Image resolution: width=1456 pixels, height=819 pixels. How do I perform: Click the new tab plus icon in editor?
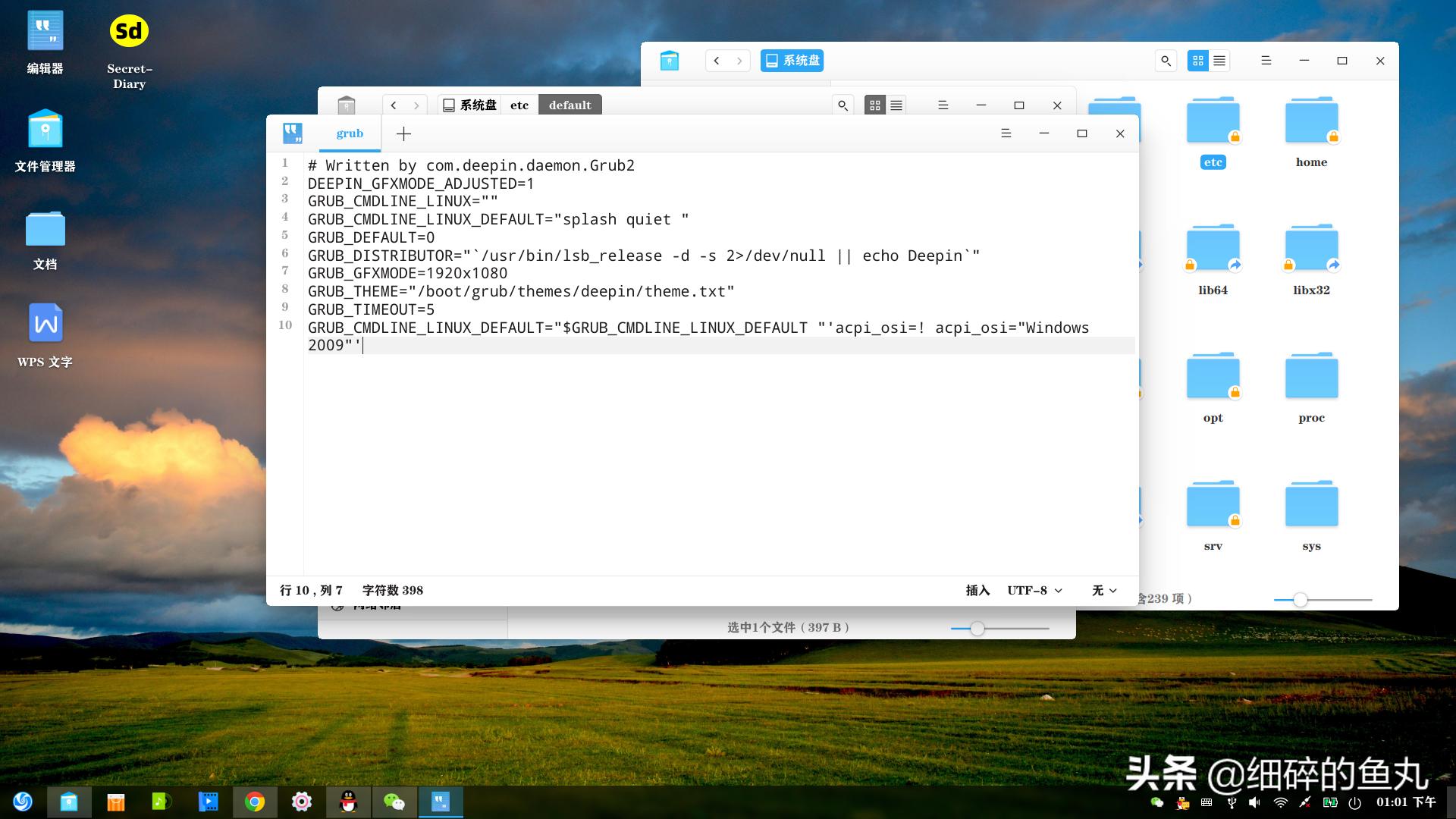[403, 134]
